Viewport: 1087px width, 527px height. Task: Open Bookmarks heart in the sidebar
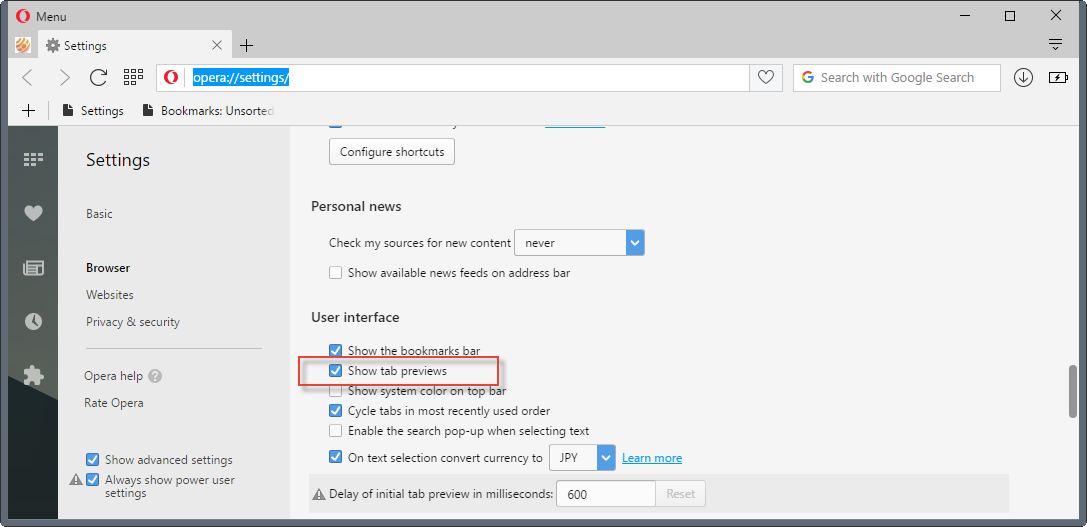tap(33, 214)
